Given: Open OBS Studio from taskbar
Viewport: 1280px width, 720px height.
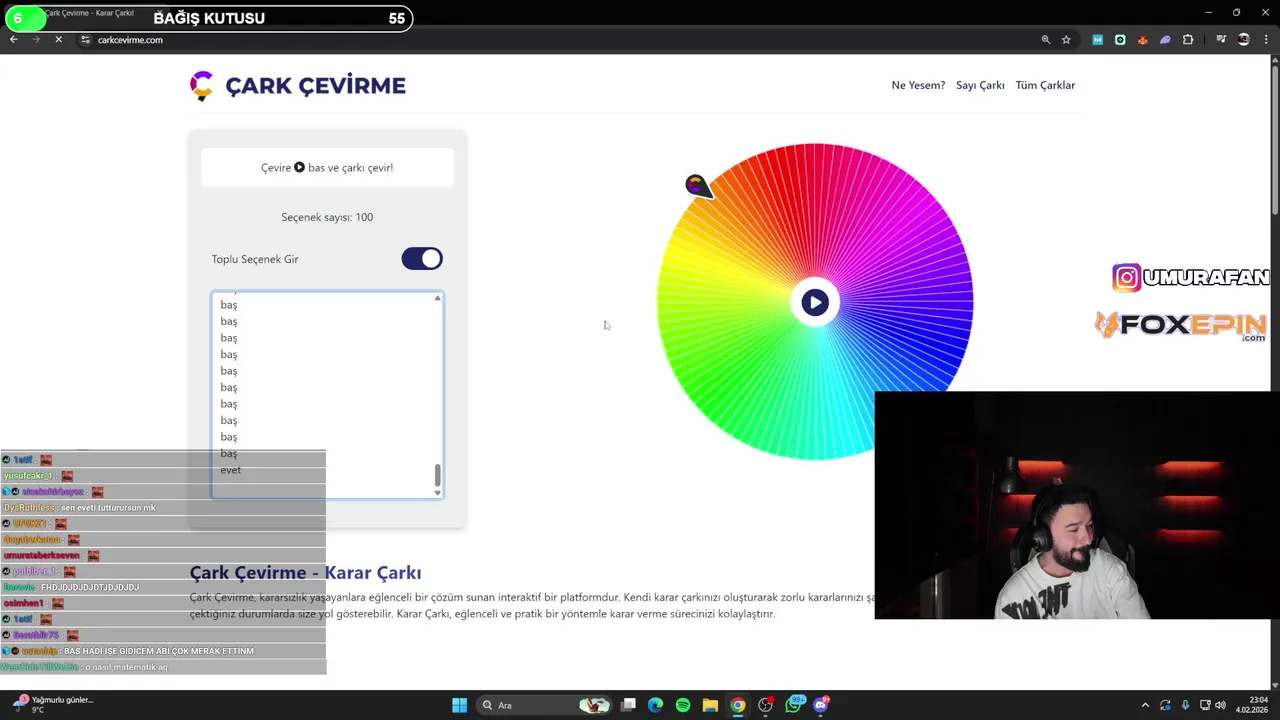Looking at the screenshot, I should pos(765,705).
